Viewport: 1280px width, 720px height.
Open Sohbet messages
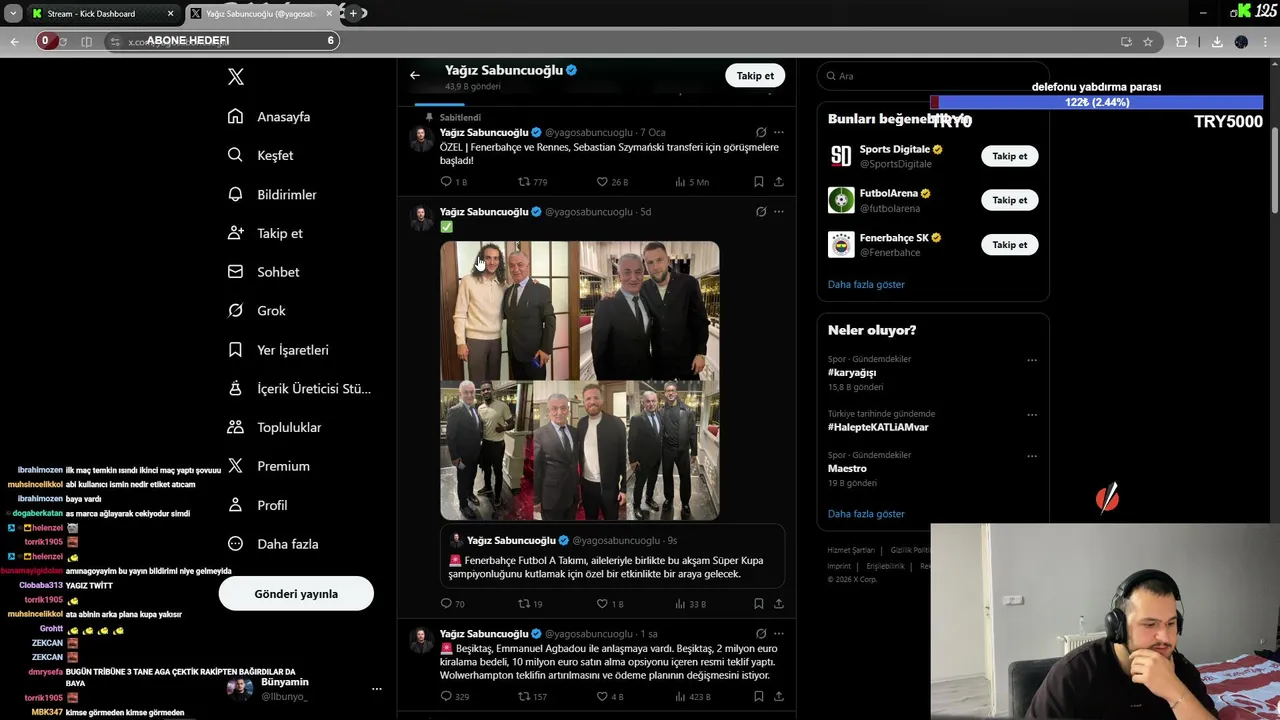[x=263, y=272]
